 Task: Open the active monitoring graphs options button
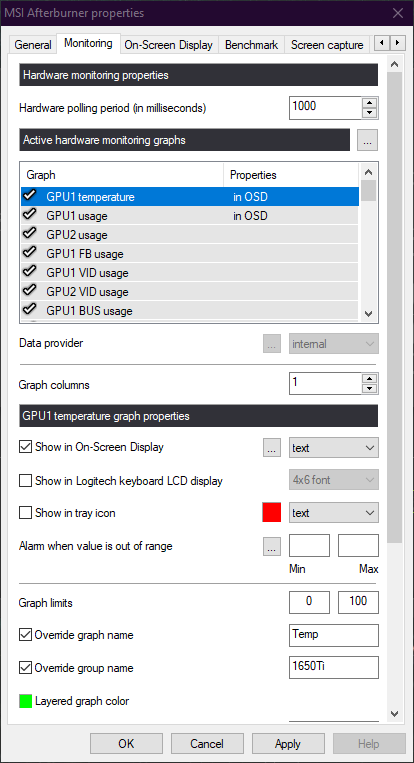pos(367,140)
